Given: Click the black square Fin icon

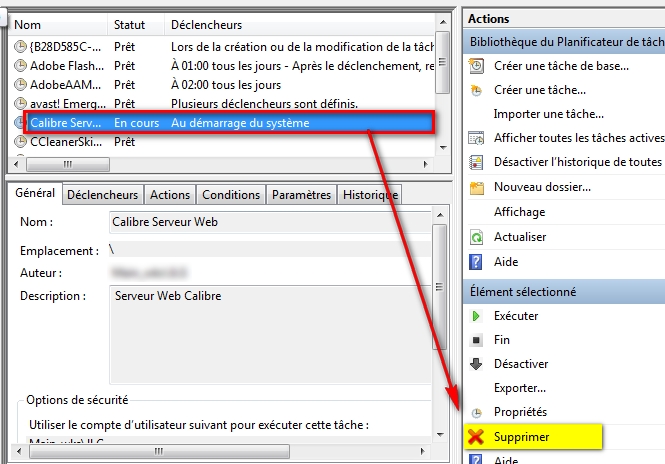Looking at the screenshot, I should click(x=476, y=340).
